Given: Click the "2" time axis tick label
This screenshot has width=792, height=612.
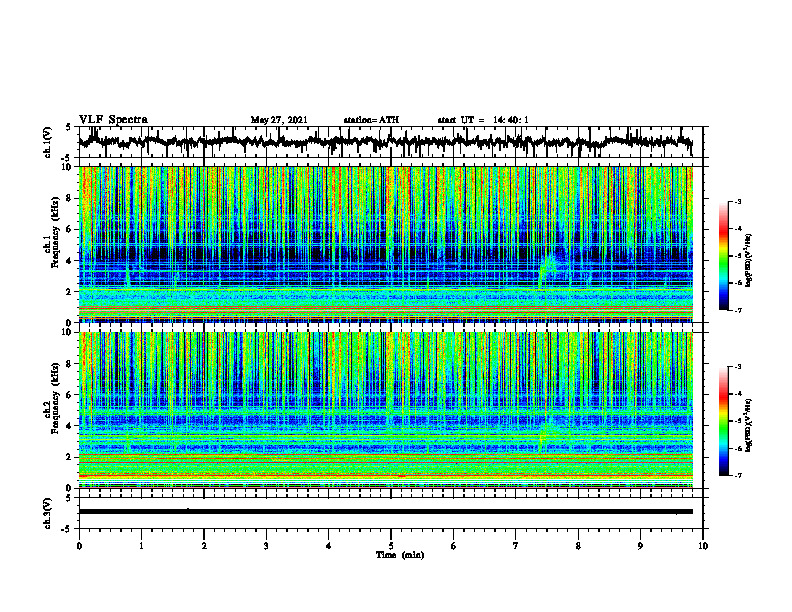Looking at the screenshot, I should [x=204, y=546].
